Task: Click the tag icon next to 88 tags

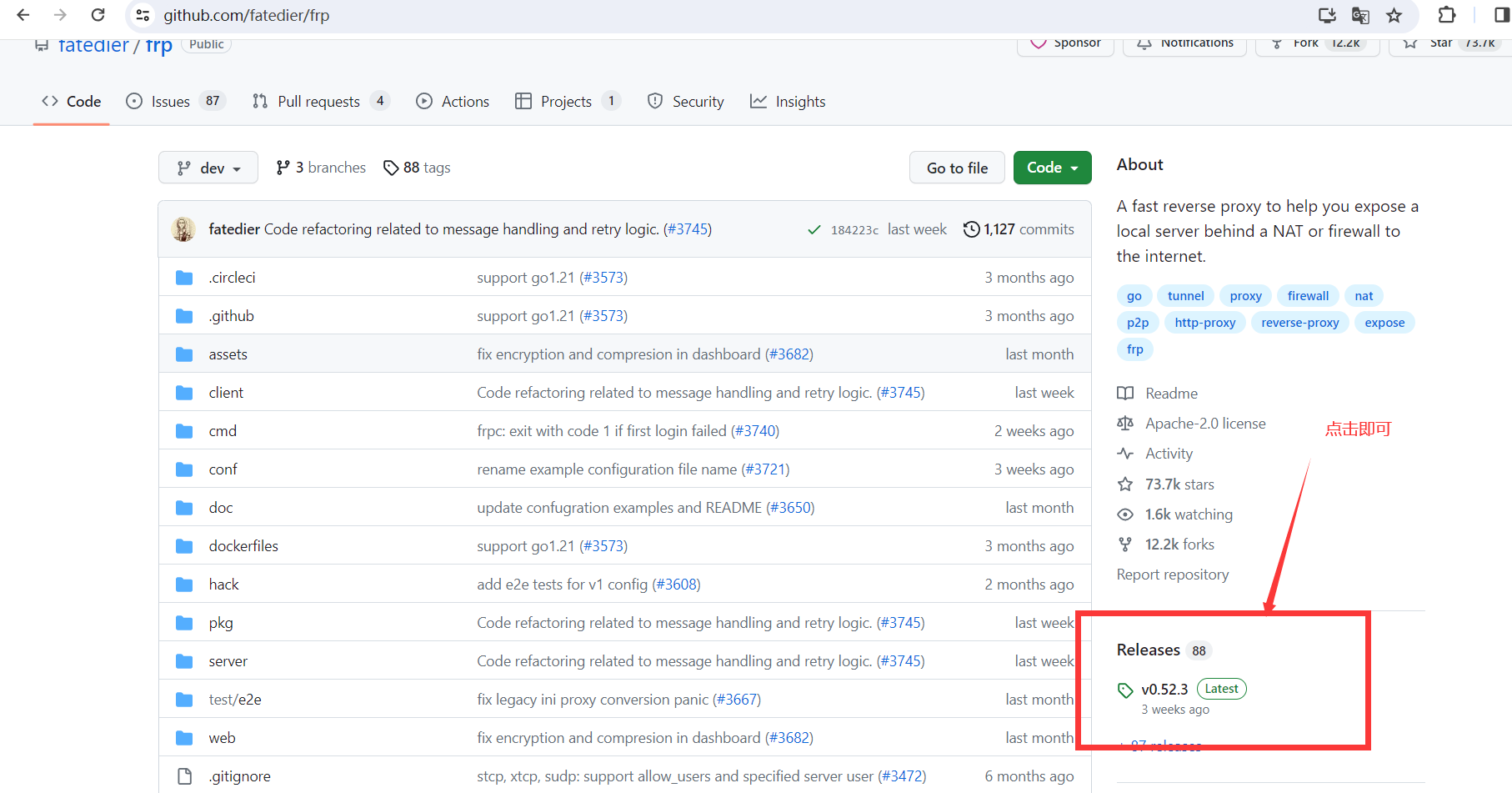Action: point(391,168)
